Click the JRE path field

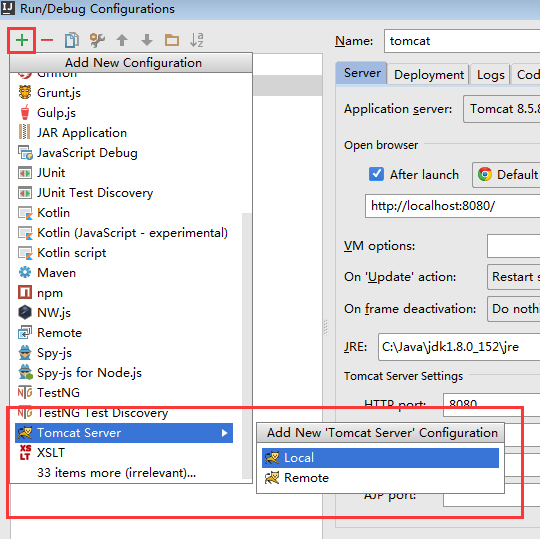tap(459, 347)
